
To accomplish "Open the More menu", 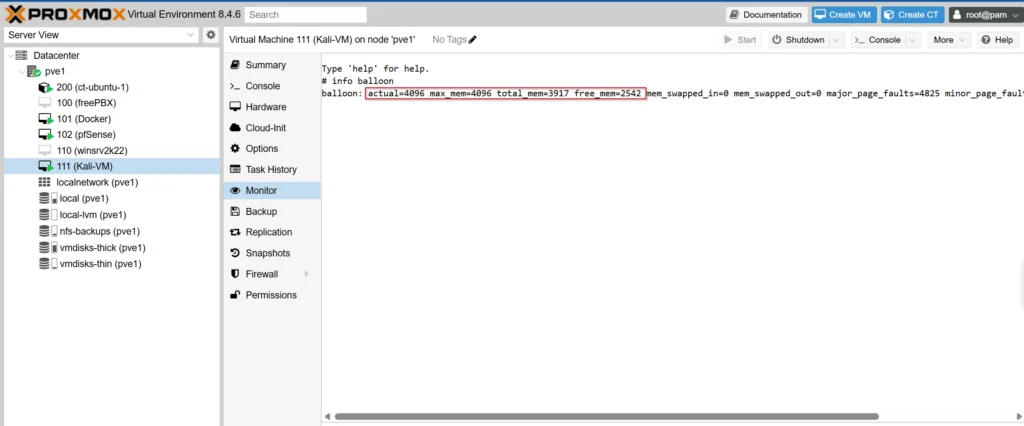I will tap(948, 40).
